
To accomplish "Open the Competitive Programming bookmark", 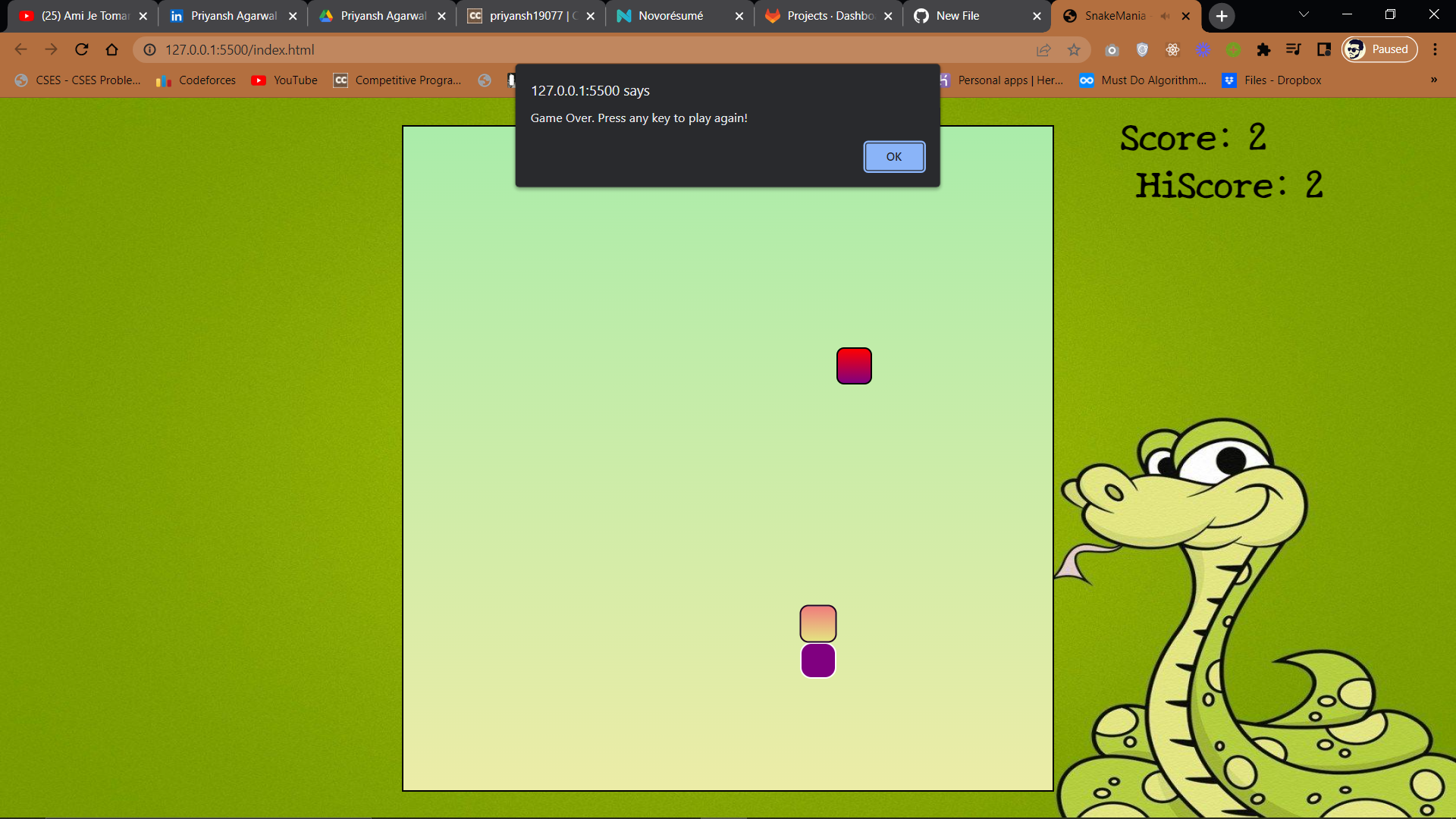I will pos(397,80).
